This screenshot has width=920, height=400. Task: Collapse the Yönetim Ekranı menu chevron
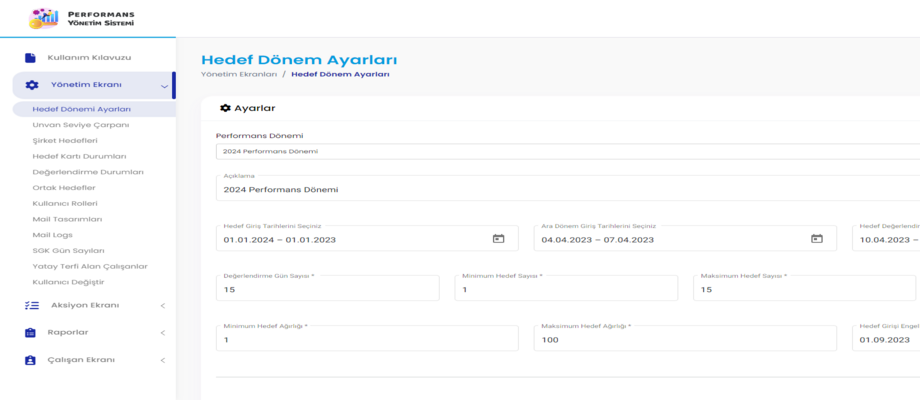(164, 86)
